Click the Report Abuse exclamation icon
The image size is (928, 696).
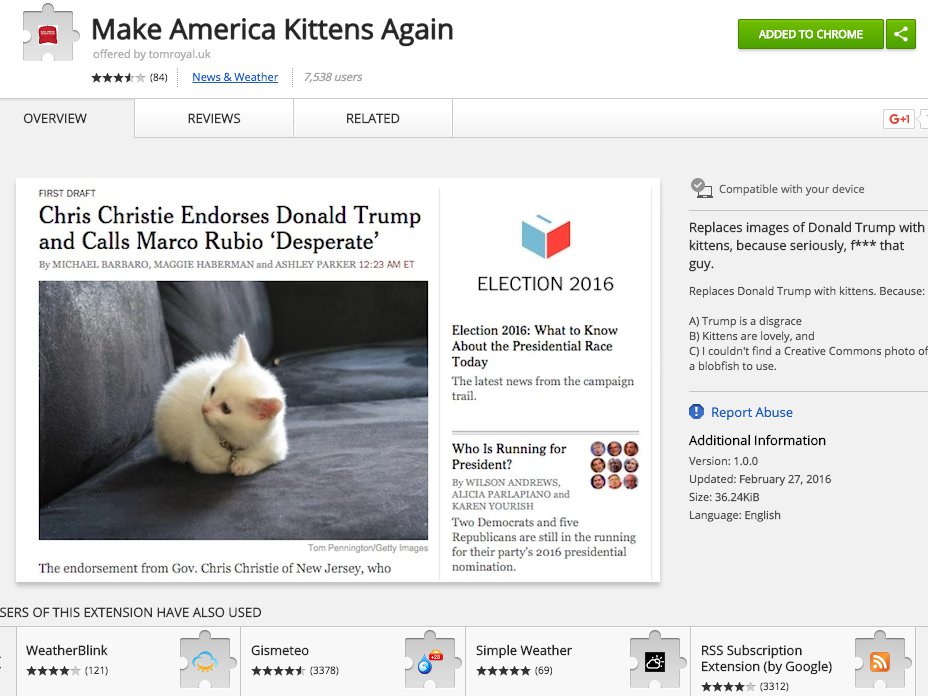[x=697, y=412]
